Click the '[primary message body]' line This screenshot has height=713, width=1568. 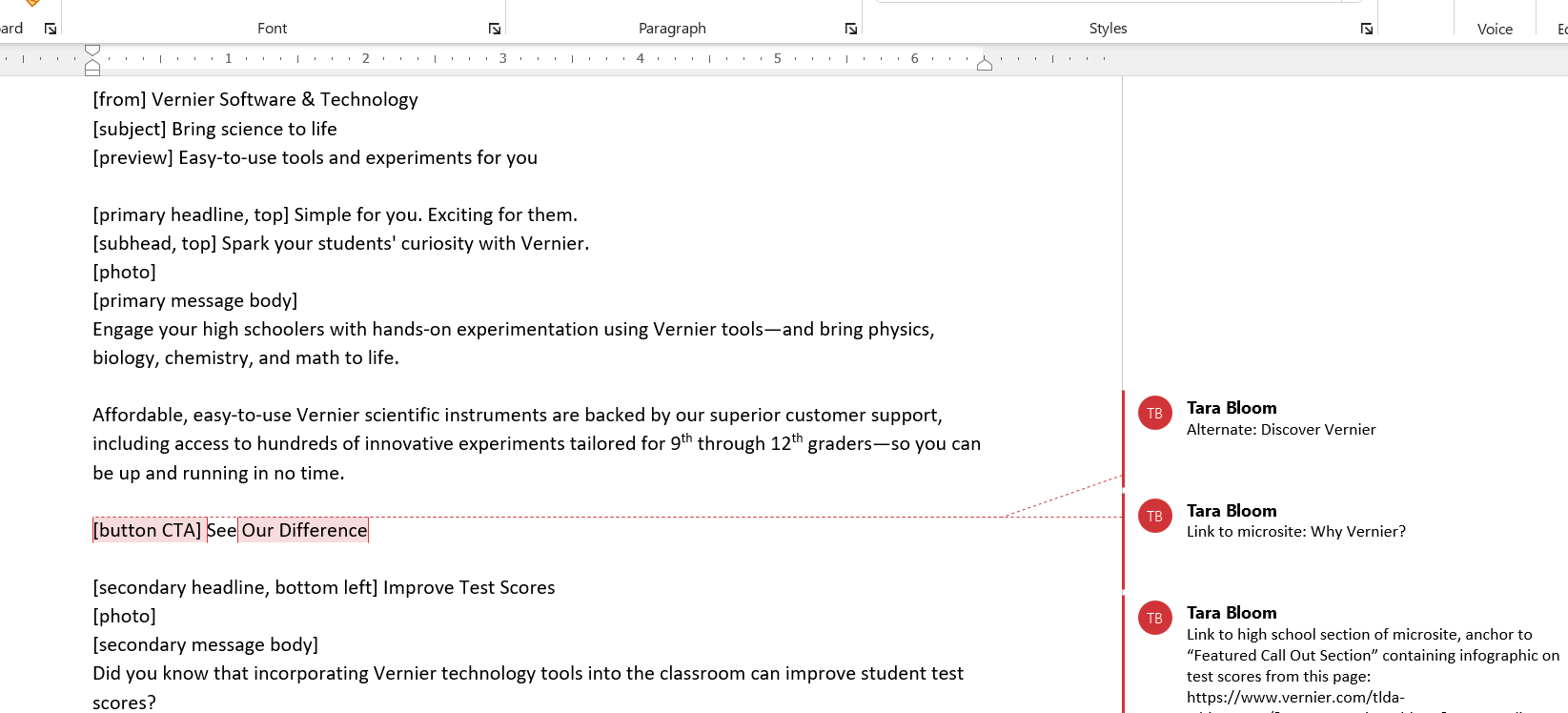(194, 300)
